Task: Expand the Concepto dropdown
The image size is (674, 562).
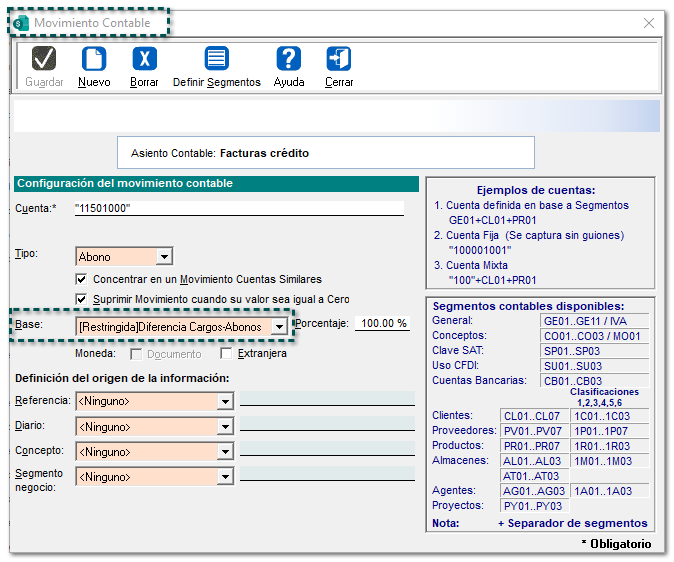Action: click(x=225, y=452)
